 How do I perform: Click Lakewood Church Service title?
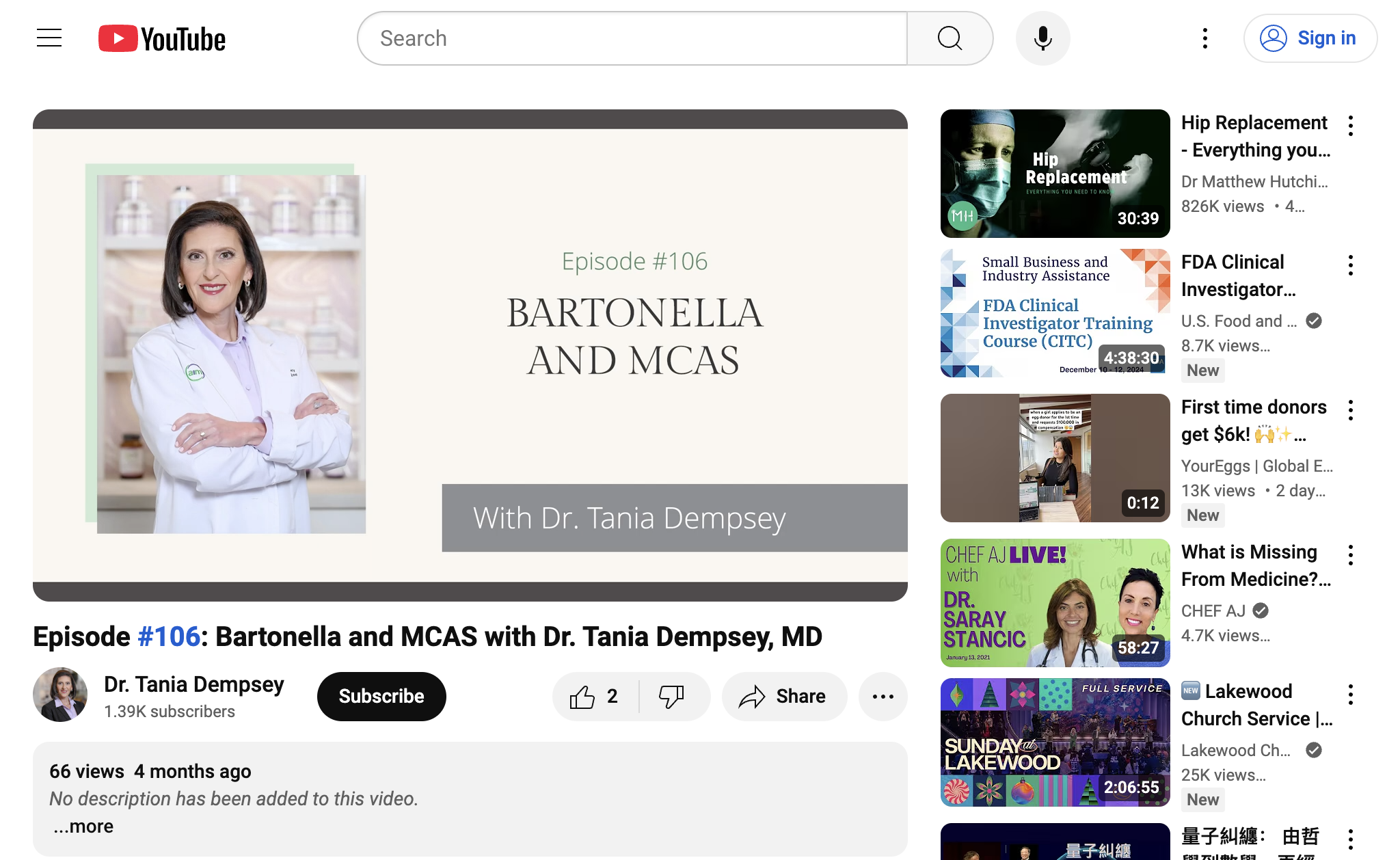[x=1257, y=705]
